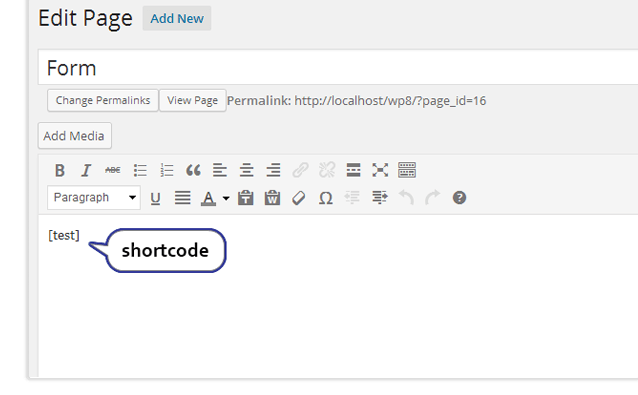
Task: Clear formatting with the eraser icon
Action: coord(299,198)
